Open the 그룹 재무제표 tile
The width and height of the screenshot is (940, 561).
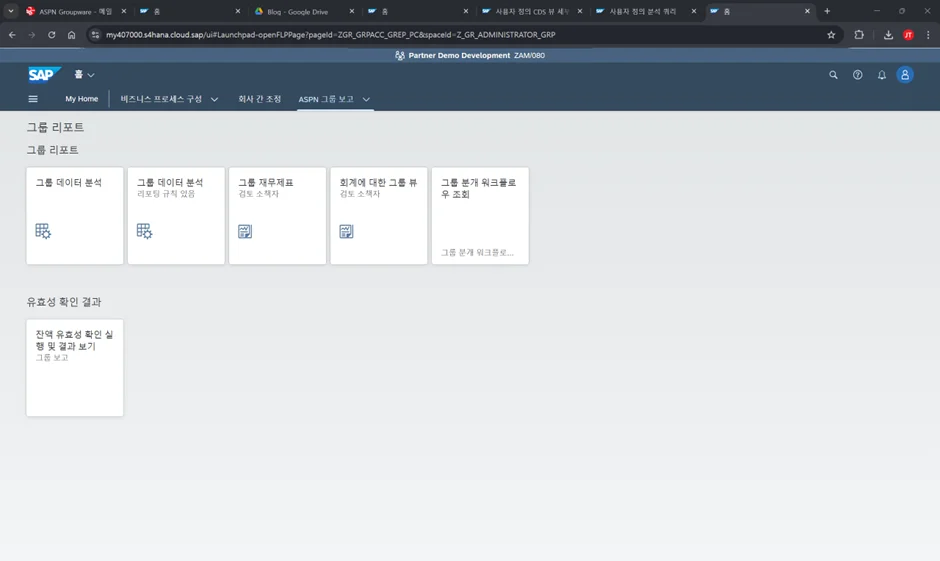coord(277,215)
